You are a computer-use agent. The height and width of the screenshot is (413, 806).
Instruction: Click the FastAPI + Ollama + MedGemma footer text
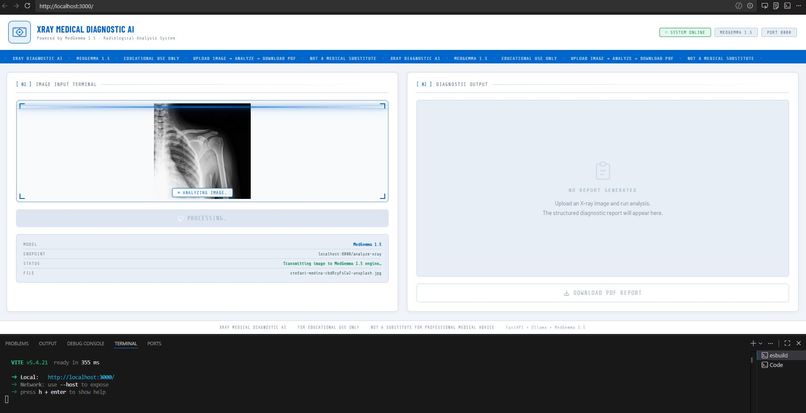[545, 327]
